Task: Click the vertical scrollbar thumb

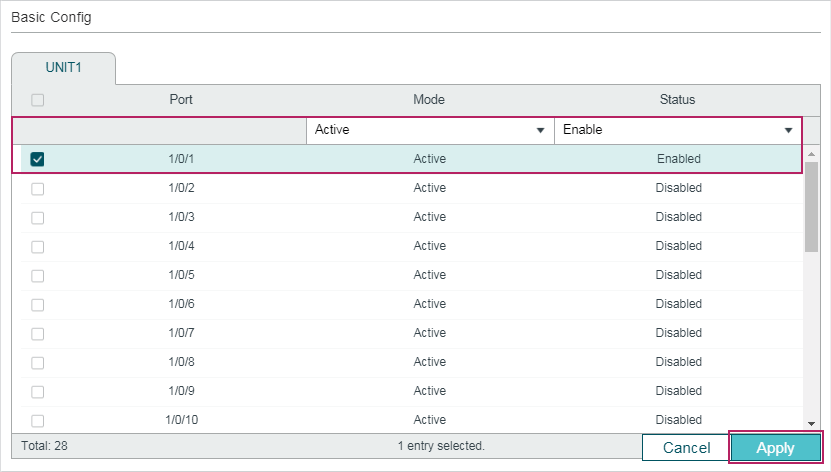Action: tap(811, 207)
